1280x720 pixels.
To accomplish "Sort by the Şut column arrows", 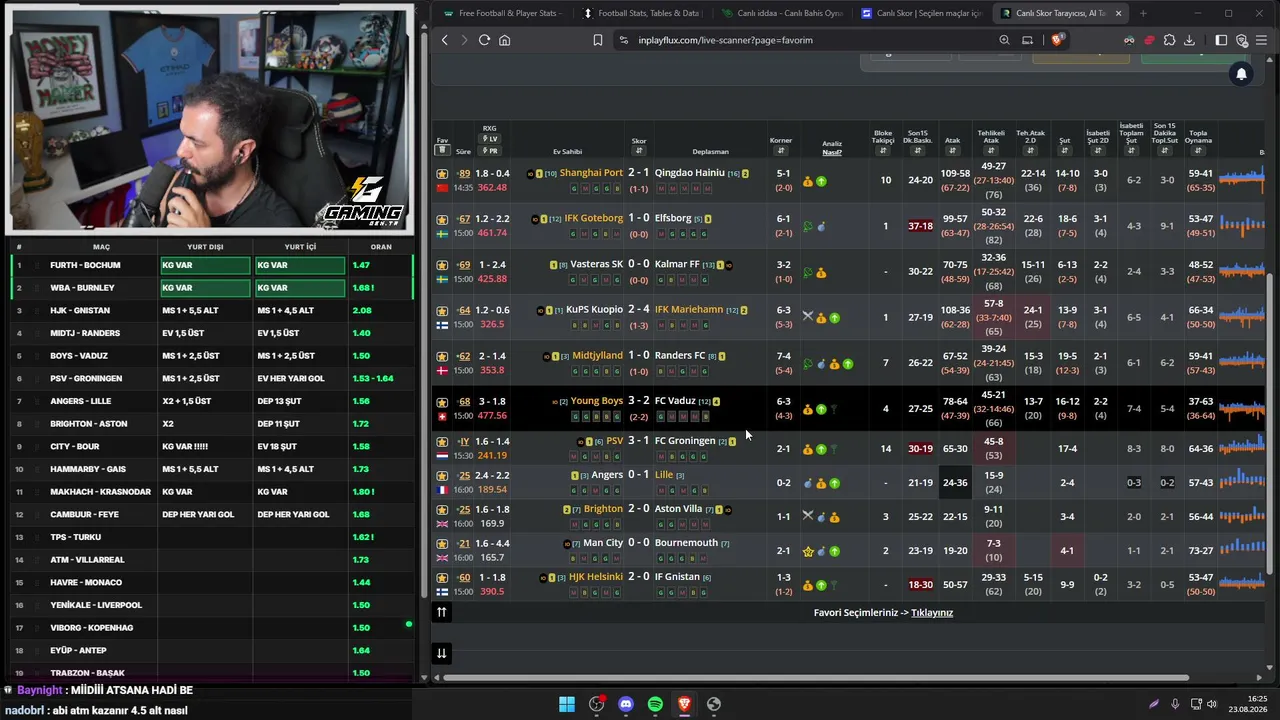I will click(x=1065, y=151).
